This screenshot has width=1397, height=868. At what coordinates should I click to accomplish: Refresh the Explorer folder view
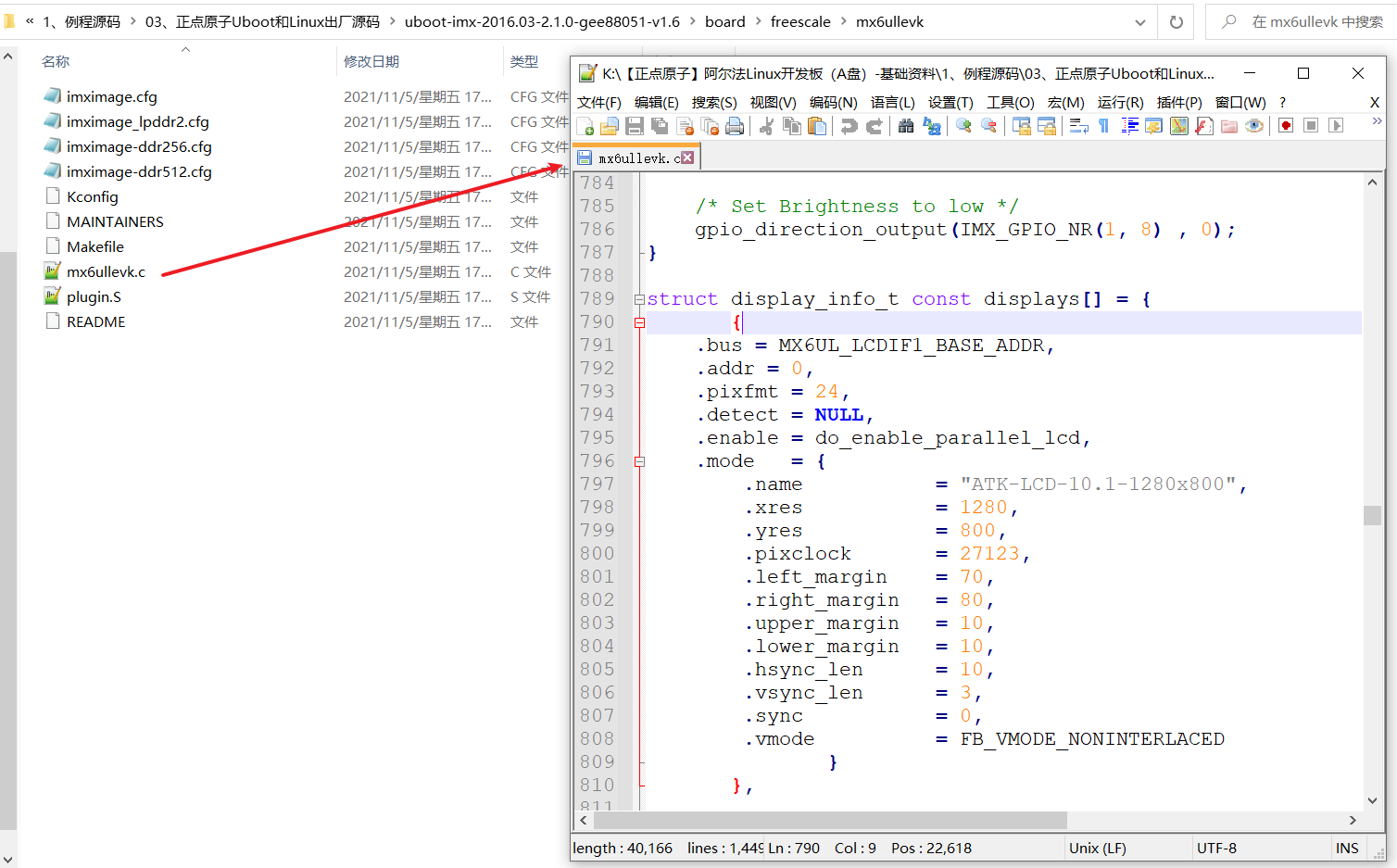[x=1176, y=22]
